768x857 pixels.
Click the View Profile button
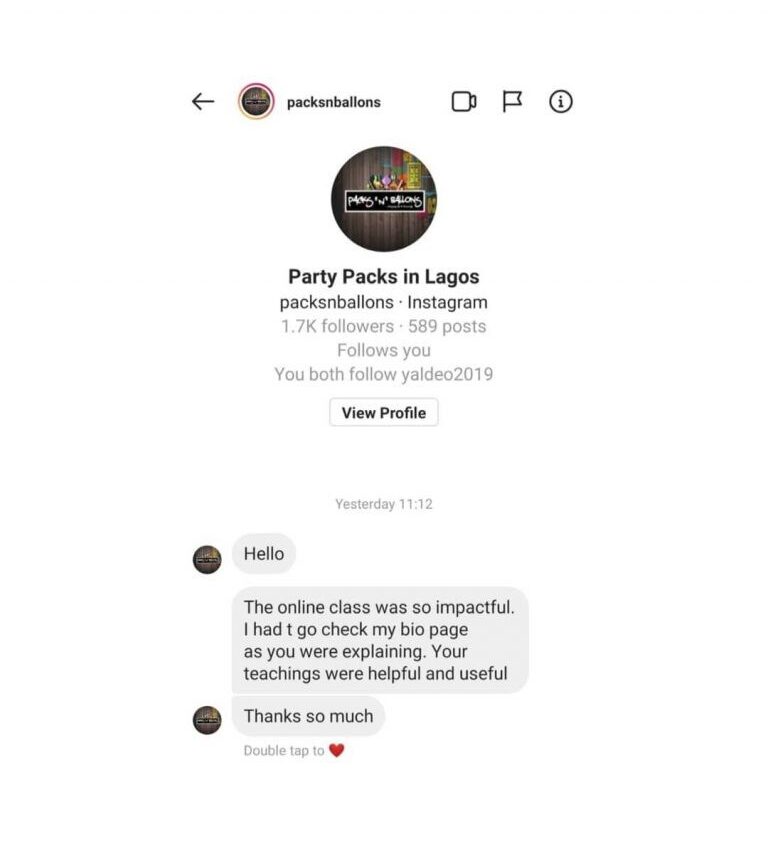pyautogui.click(x=384, y=413)
